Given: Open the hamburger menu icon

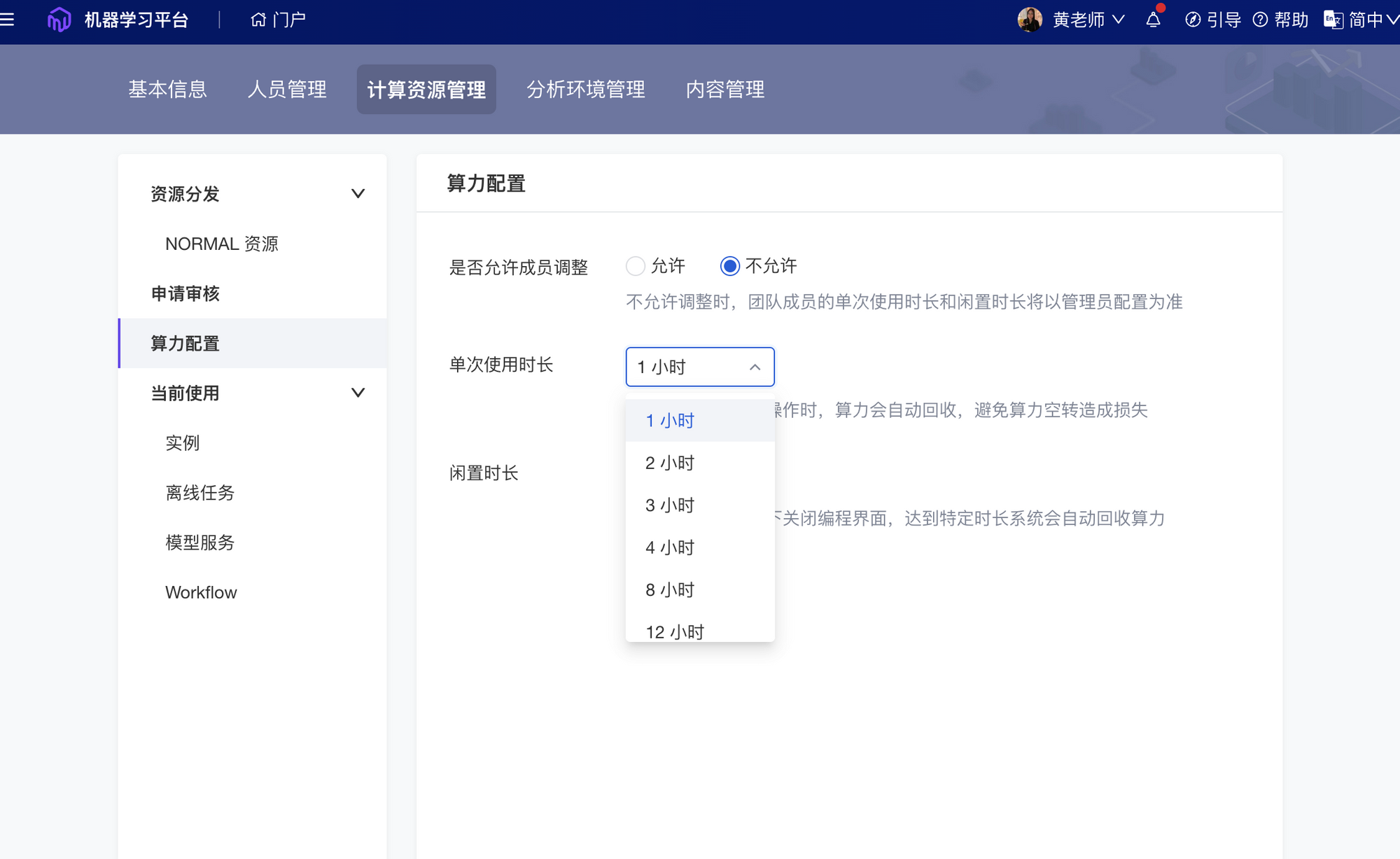Looking at the screenshot, I should (7, 20).
